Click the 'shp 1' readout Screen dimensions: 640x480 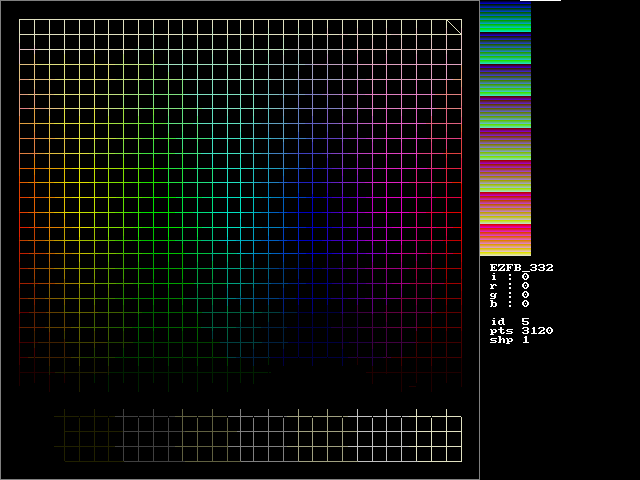point(509,340)
